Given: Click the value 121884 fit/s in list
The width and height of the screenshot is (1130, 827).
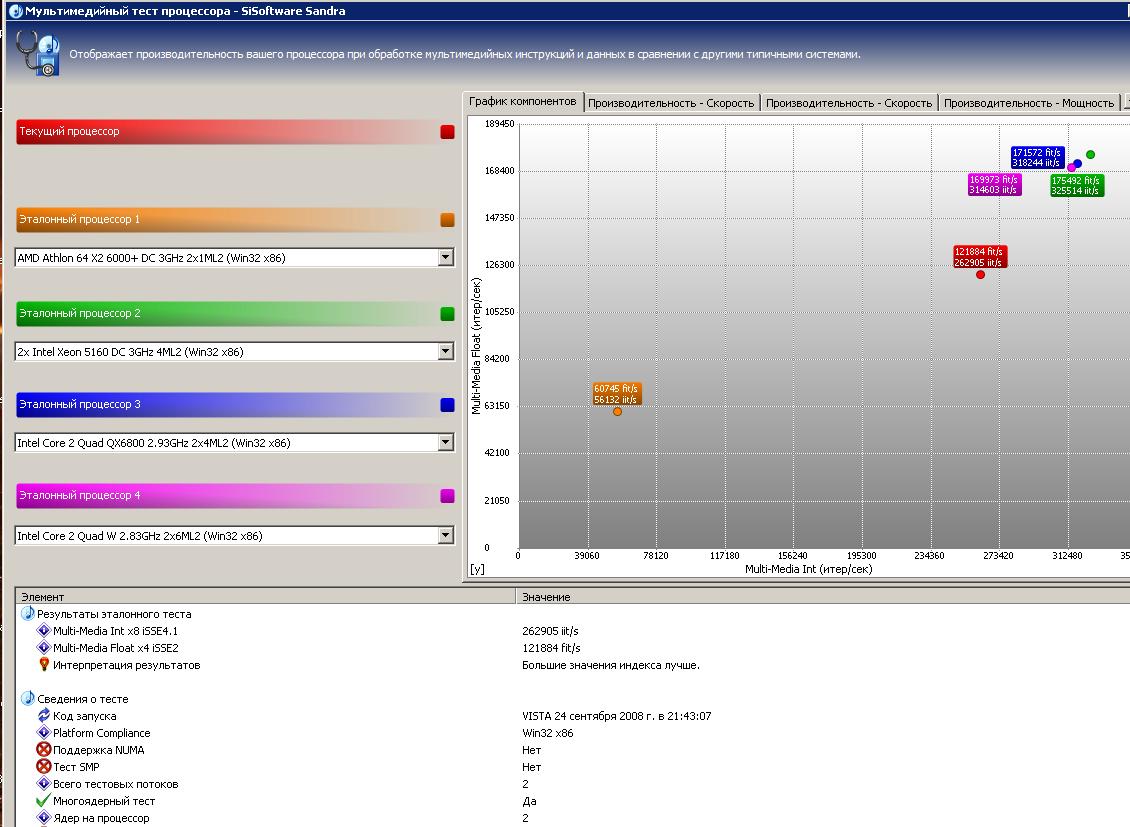Looking at the screenshot, I should tap(551, 648).
